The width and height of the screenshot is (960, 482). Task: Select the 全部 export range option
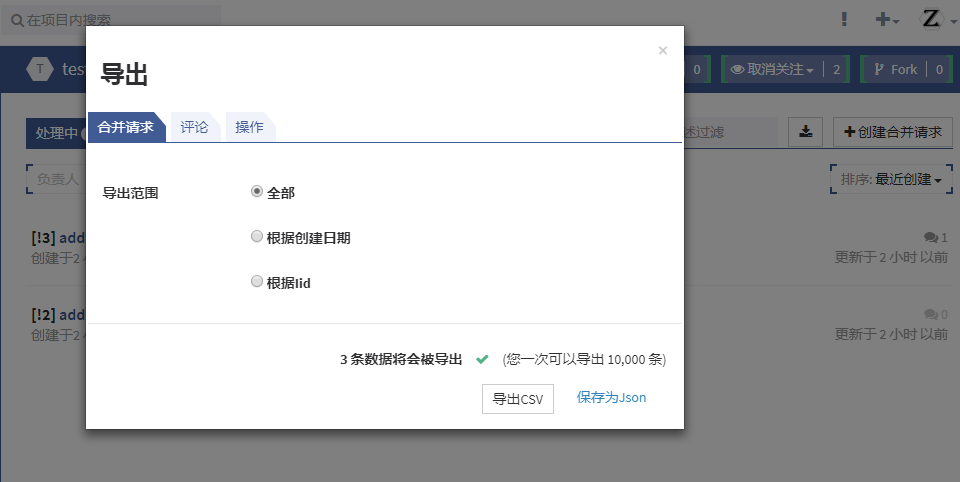tap(257, 192)
